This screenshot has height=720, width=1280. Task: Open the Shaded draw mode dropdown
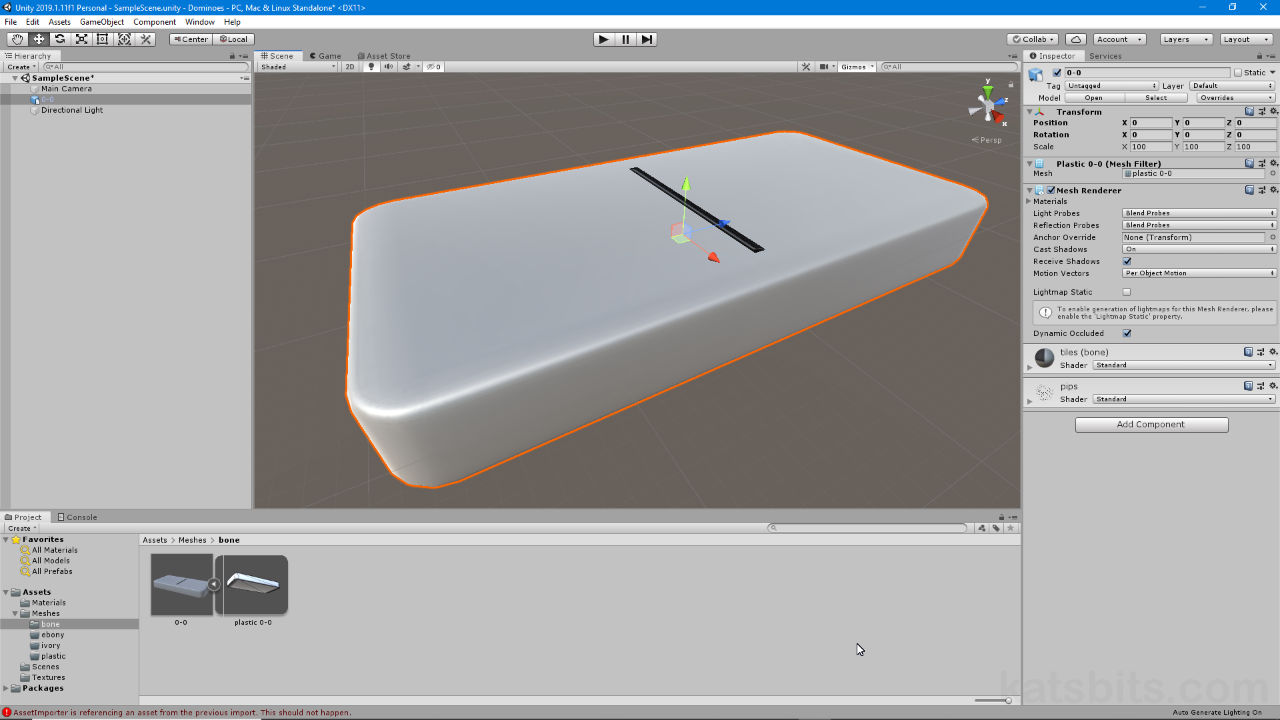tap(298, 67)
